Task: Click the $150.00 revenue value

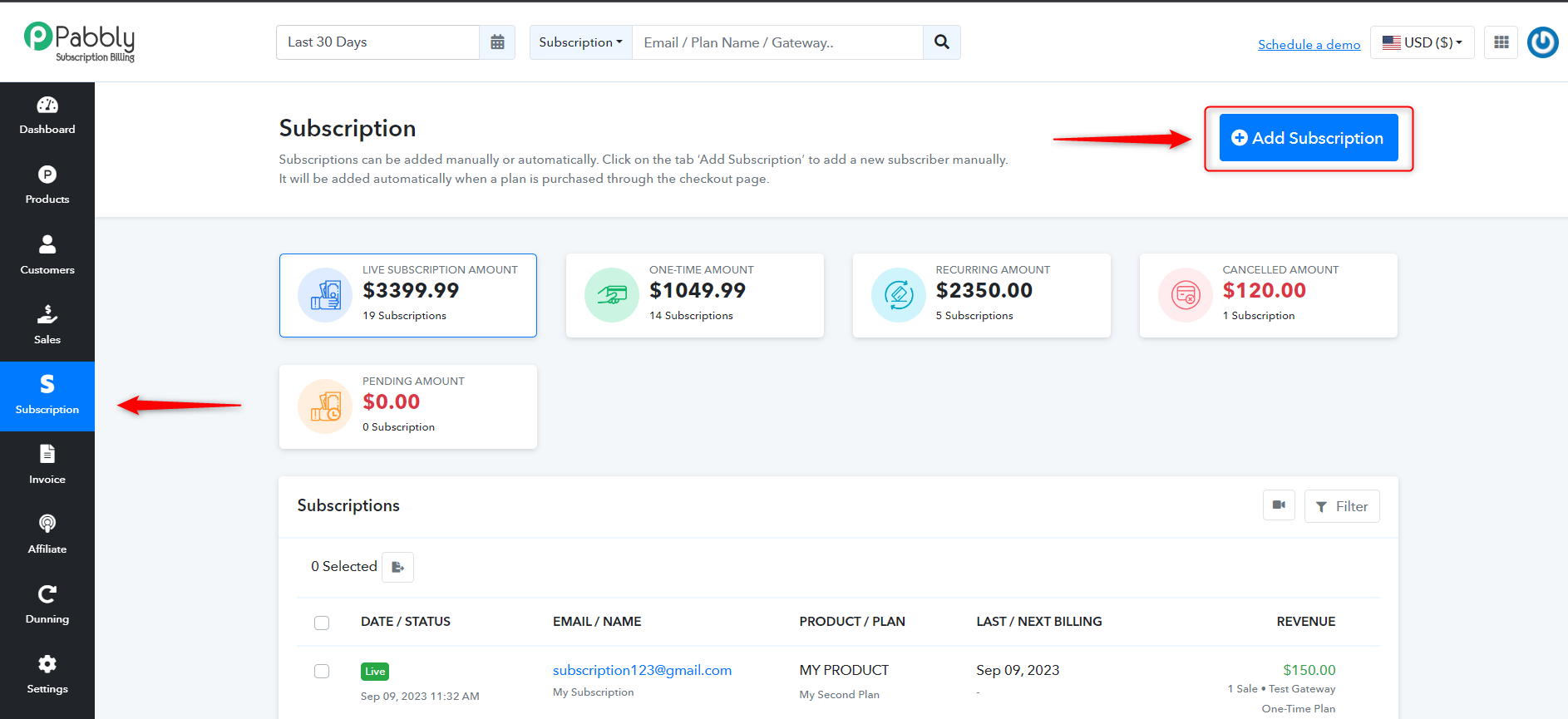Action: pos(1309,670)
